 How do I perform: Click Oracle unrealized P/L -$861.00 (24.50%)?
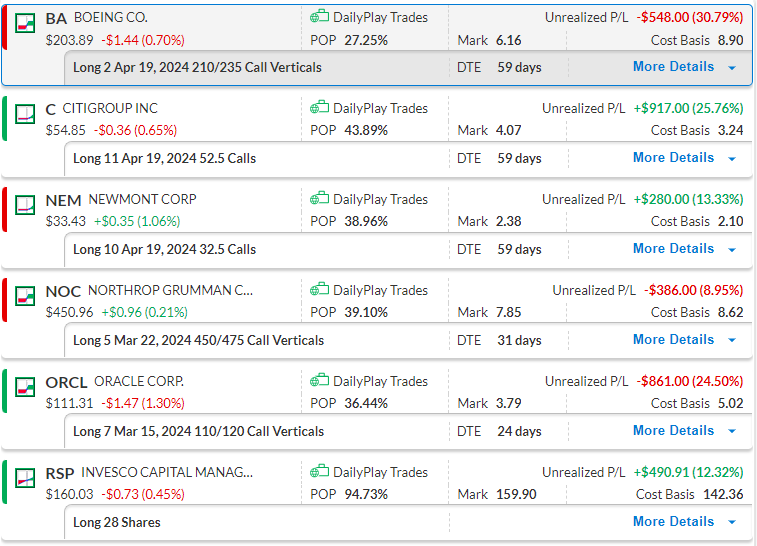coord(690,381)
